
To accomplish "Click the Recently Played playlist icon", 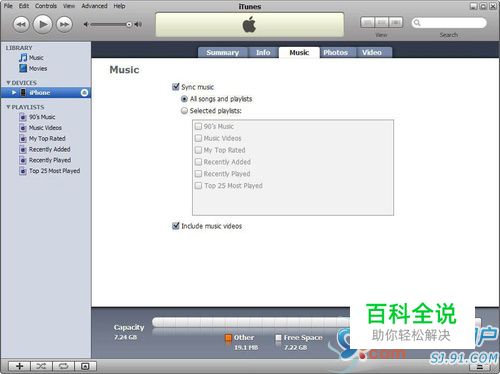I will point(23,160).
